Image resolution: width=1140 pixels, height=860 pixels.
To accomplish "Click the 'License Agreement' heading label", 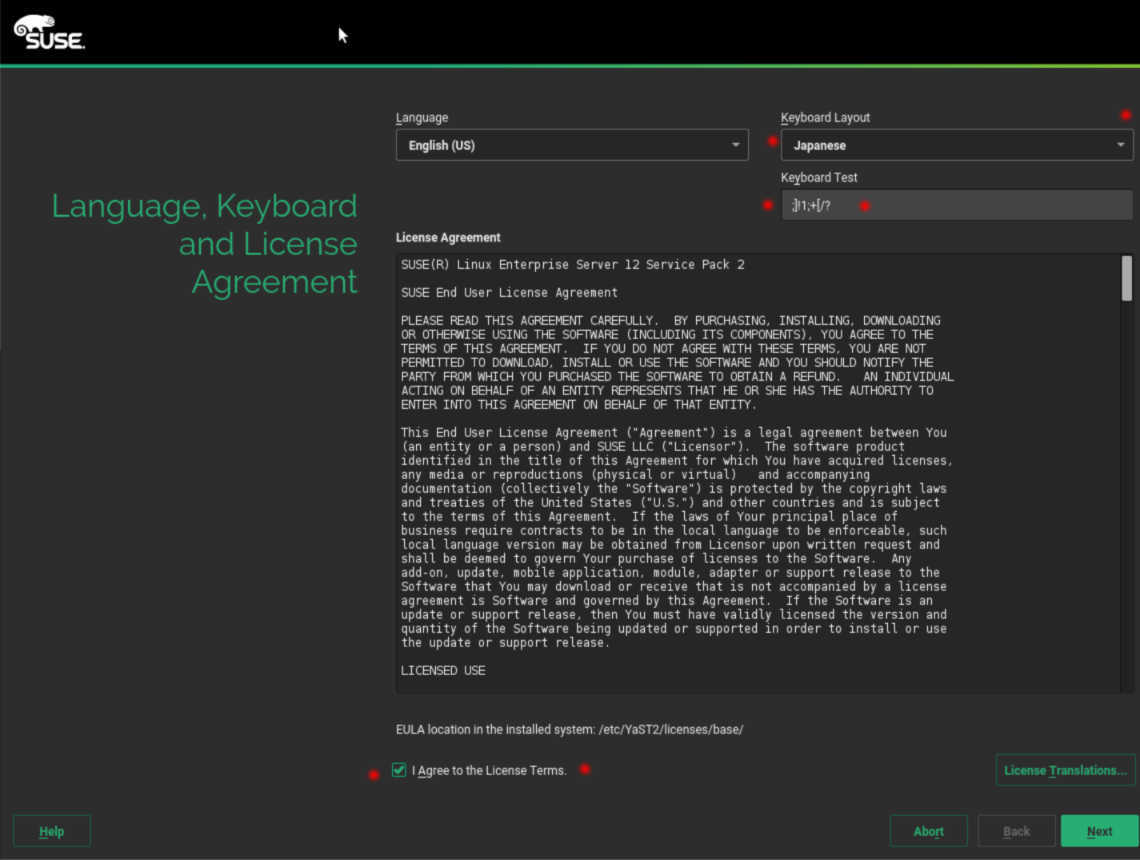I will point(448,237).
